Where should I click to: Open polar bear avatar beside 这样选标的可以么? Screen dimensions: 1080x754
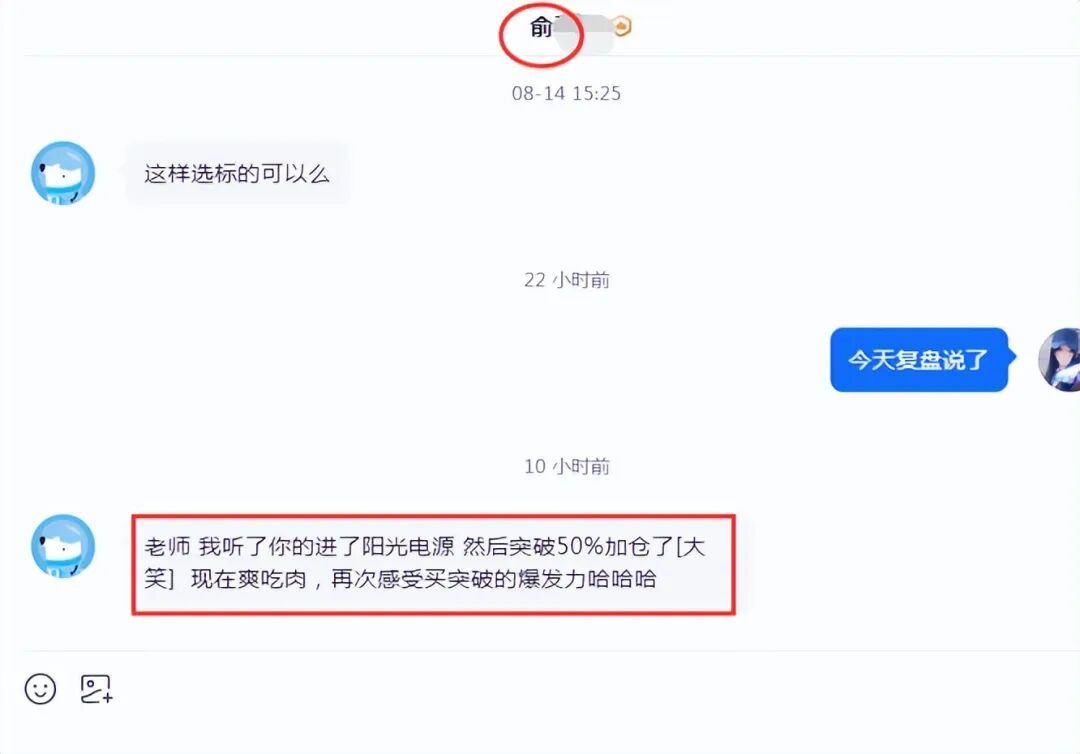tap(63, 173)
